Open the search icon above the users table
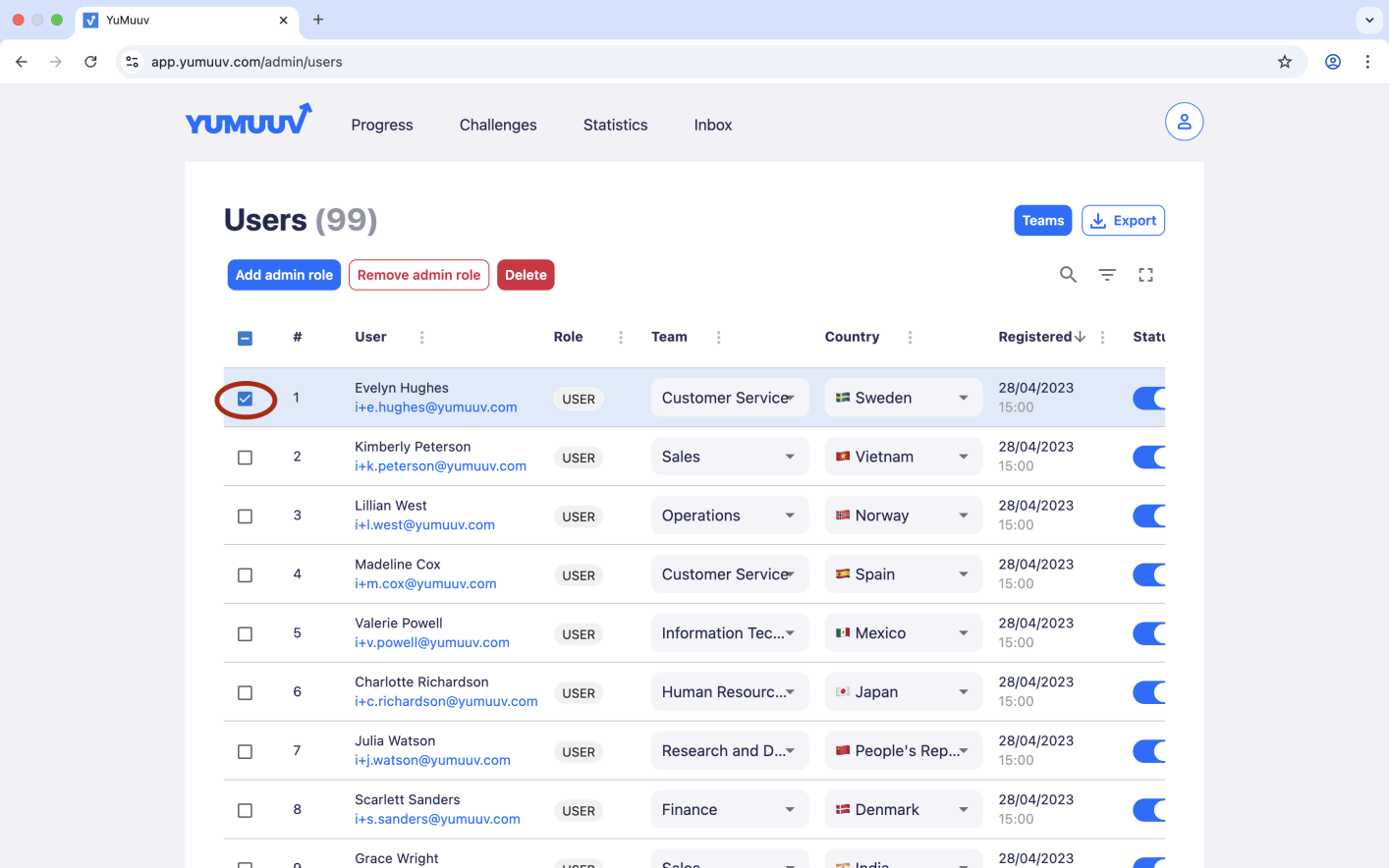1389x868 pixels. click(1068, 275)
